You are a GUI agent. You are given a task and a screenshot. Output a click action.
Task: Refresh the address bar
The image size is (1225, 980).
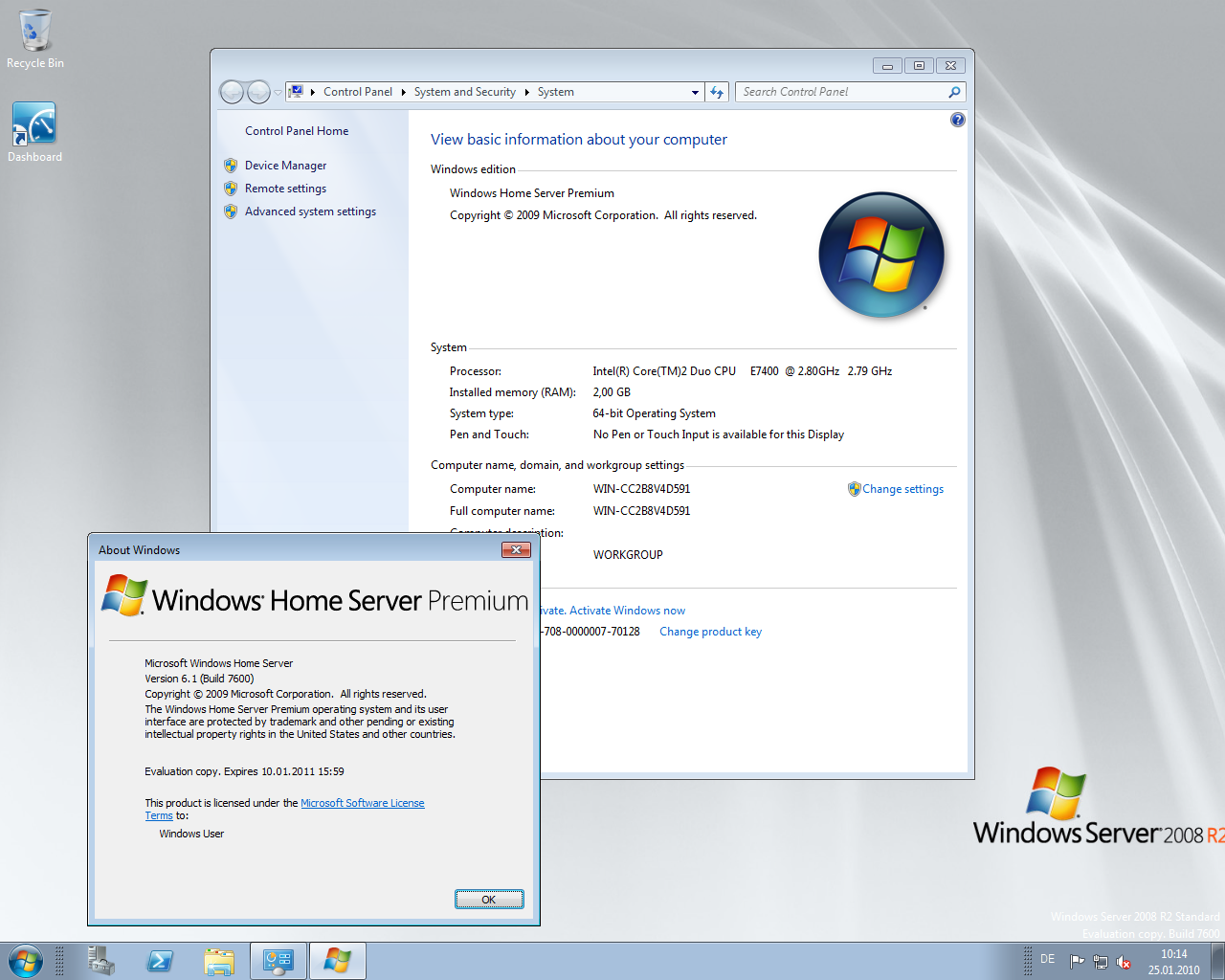718,92
